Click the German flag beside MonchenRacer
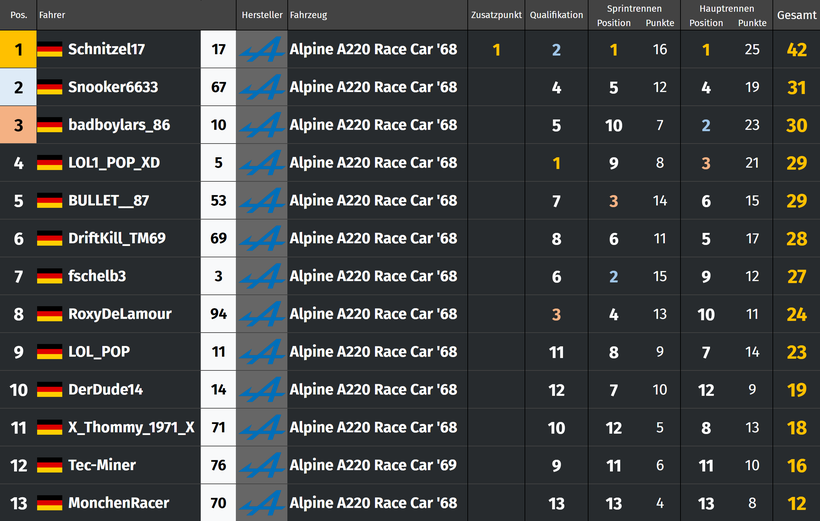The width and height of the screenshot is (820, 521). click(50, 503)
